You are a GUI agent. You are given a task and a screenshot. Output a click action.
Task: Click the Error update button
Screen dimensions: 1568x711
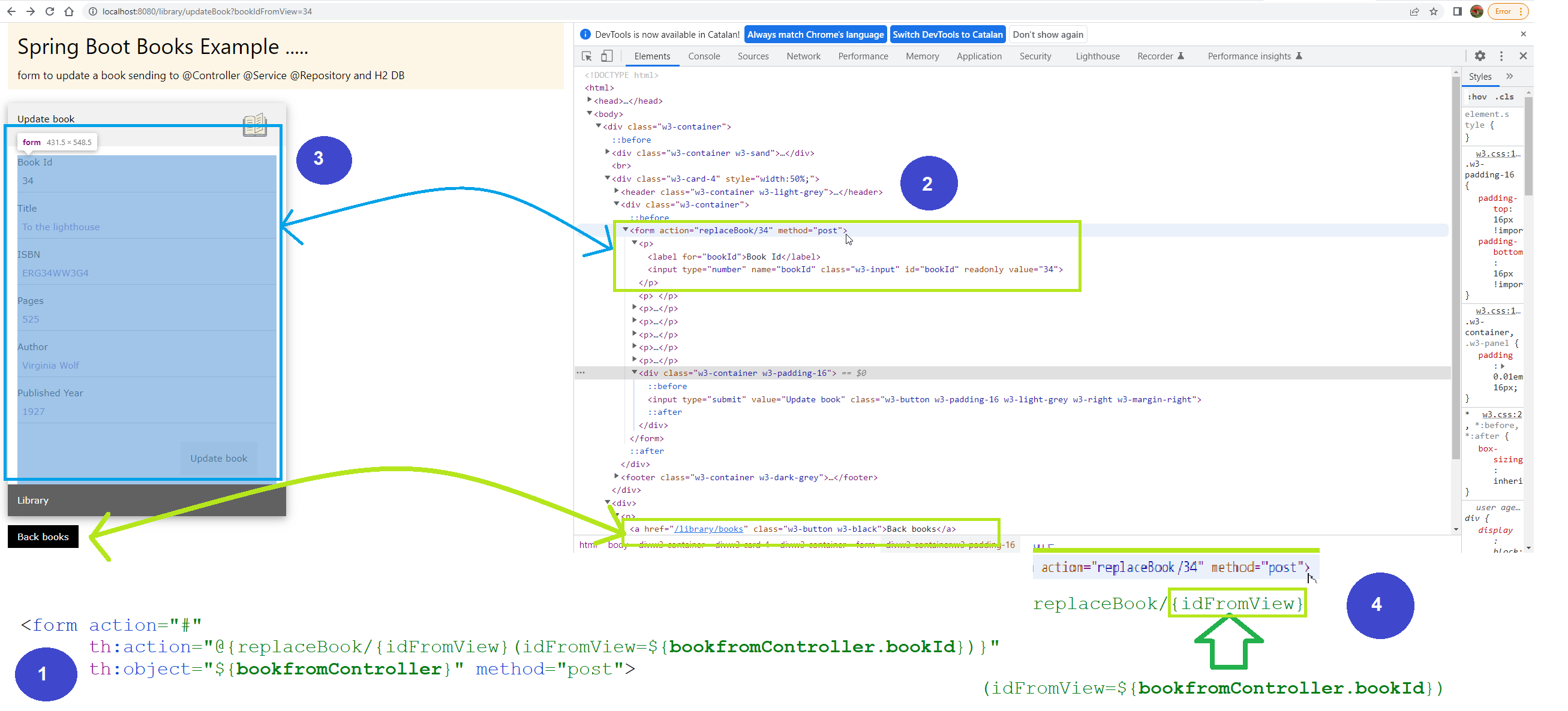[1508, 11]
